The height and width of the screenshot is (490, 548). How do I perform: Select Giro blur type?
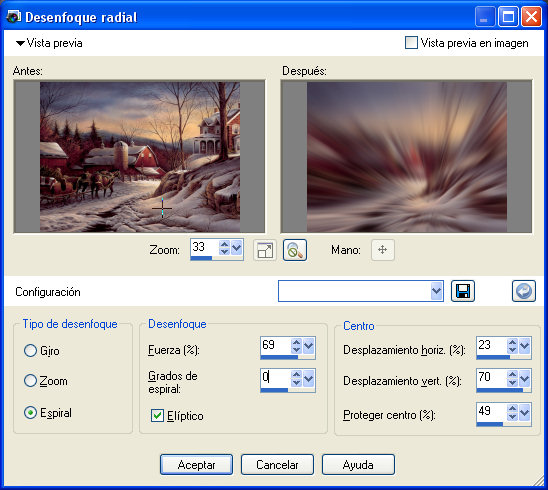coord(30,351)
